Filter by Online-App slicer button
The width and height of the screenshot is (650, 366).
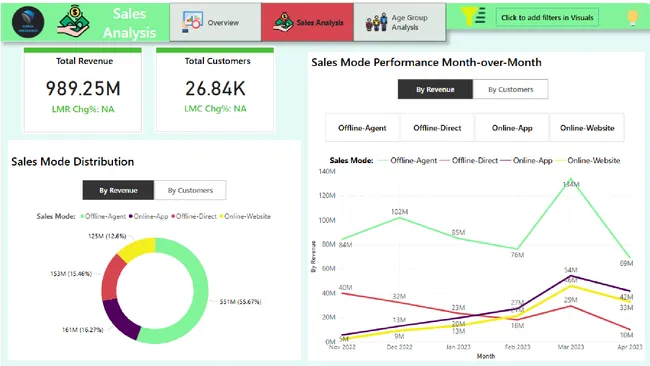click(x=512, y=128)
